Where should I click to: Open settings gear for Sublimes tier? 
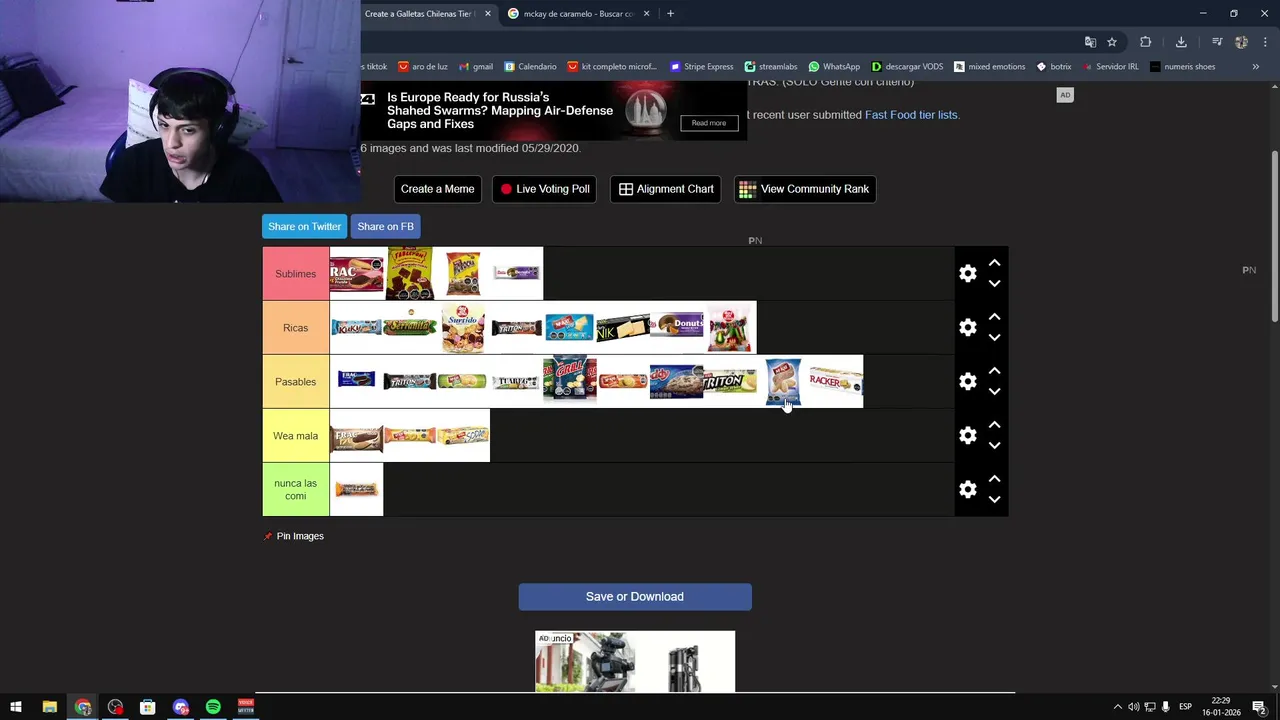(967, 273)
